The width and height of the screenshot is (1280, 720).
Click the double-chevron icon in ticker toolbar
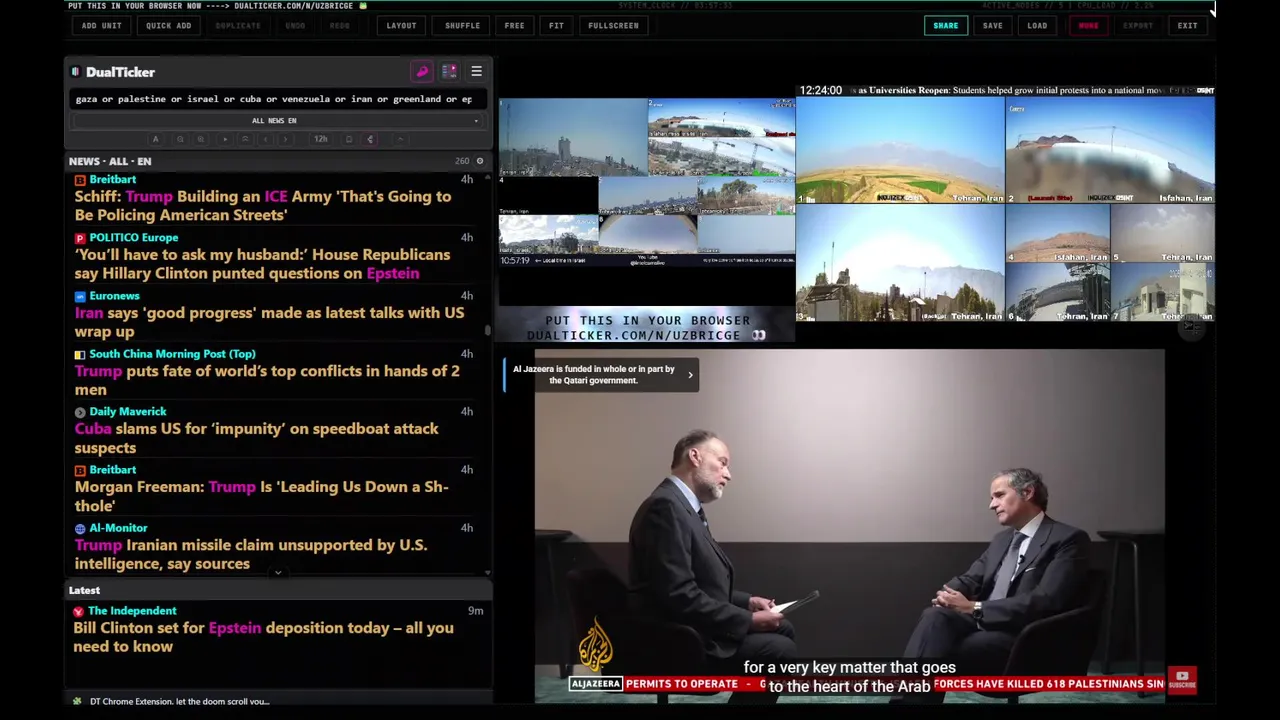(x=245, y=139)
